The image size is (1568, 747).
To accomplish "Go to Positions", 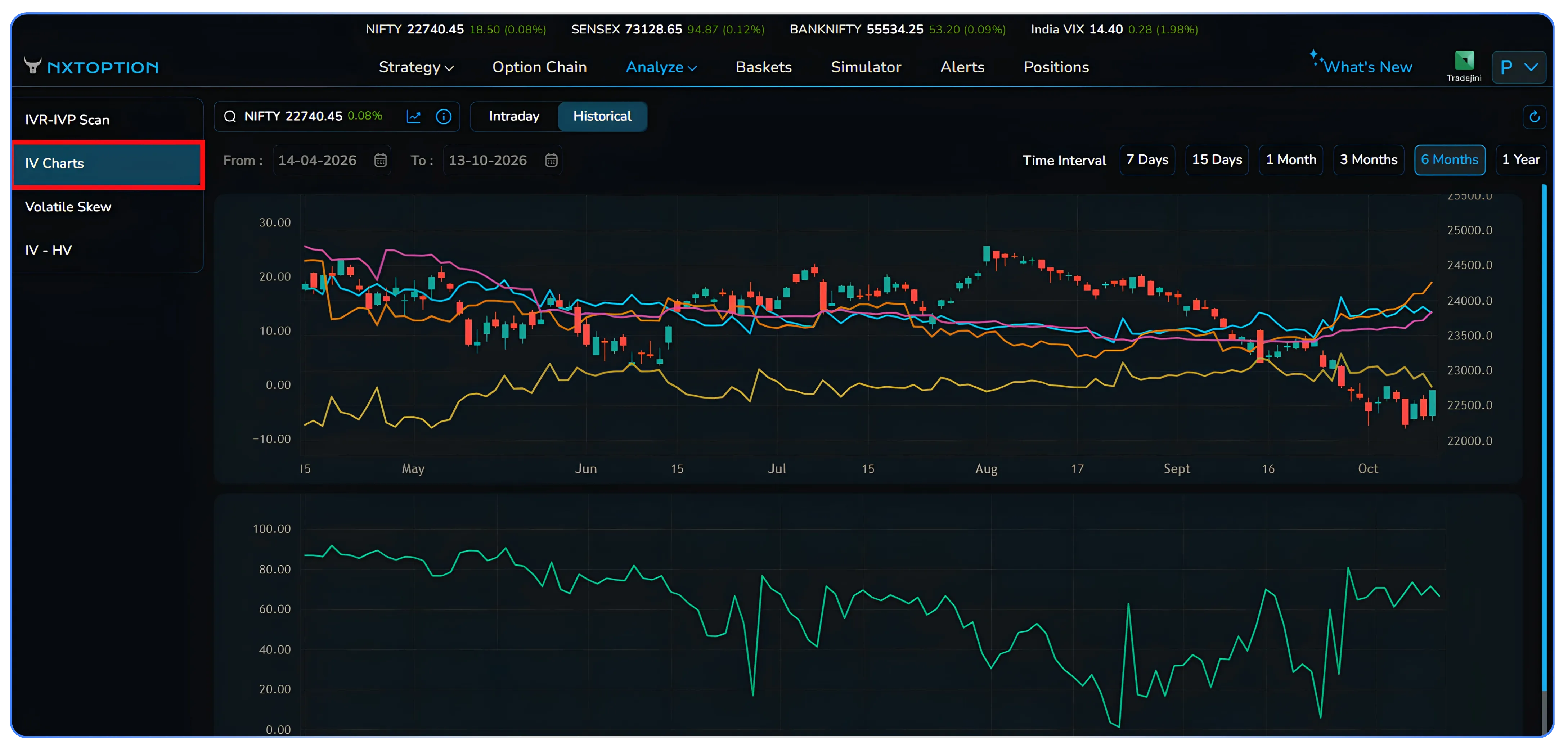I will click(x=1056, y=67).
